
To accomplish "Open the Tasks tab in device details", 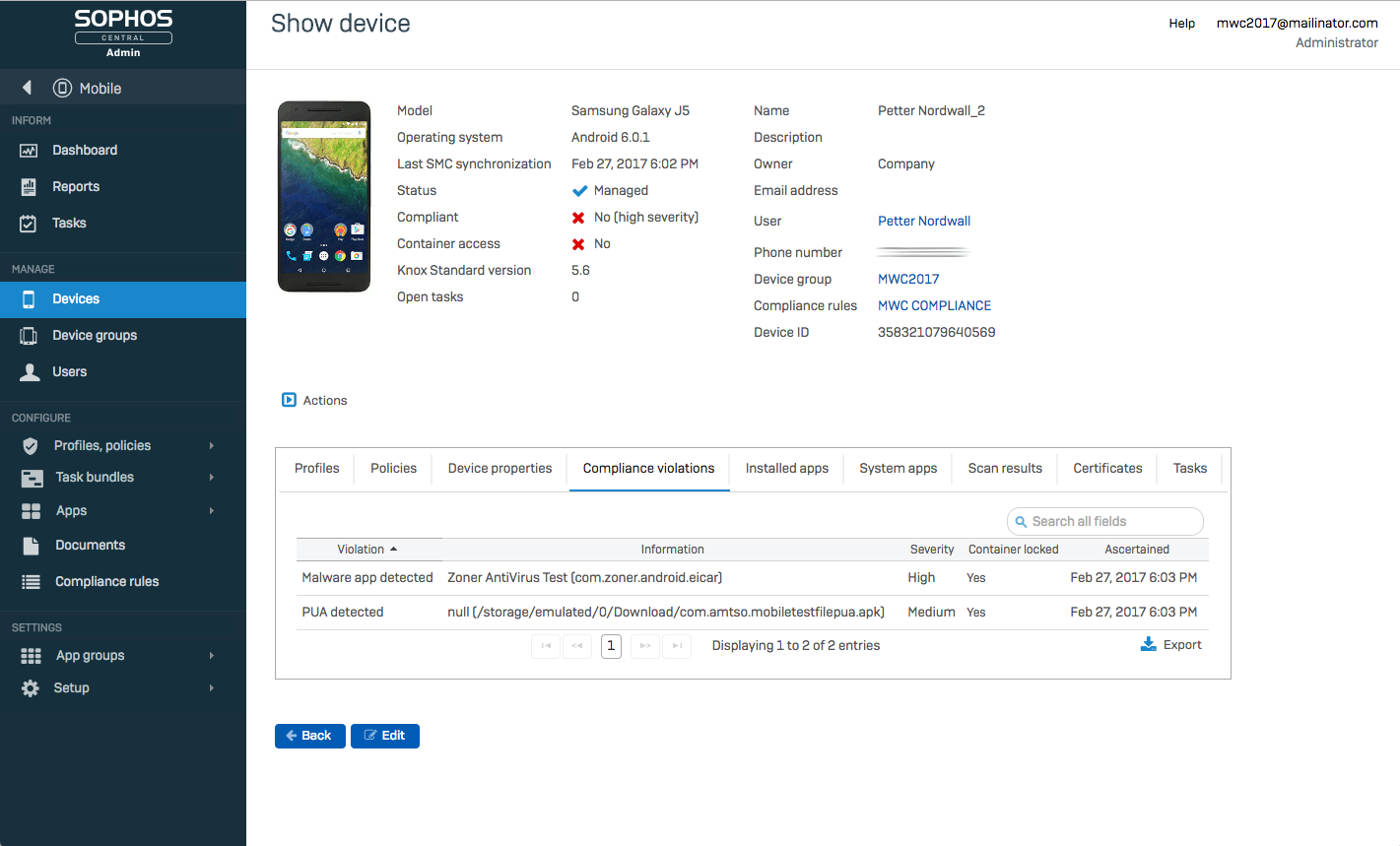I will click(1190, 469).
